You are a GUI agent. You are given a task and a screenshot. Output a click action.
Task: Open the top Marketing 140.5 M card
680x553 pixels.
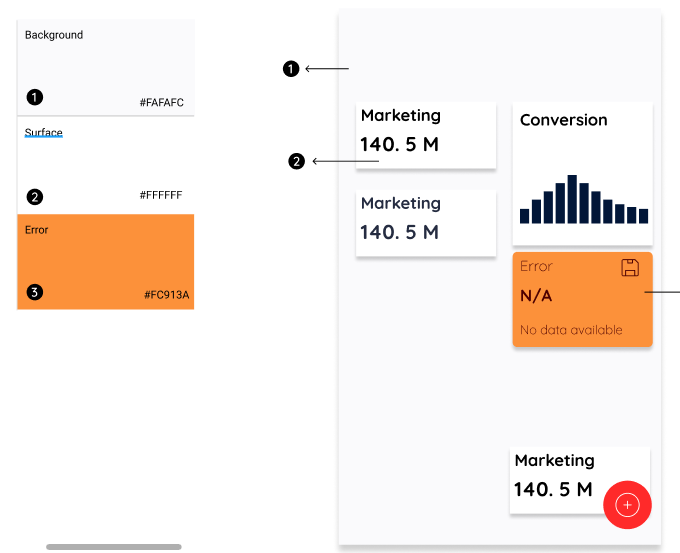(x=426, y=135)
